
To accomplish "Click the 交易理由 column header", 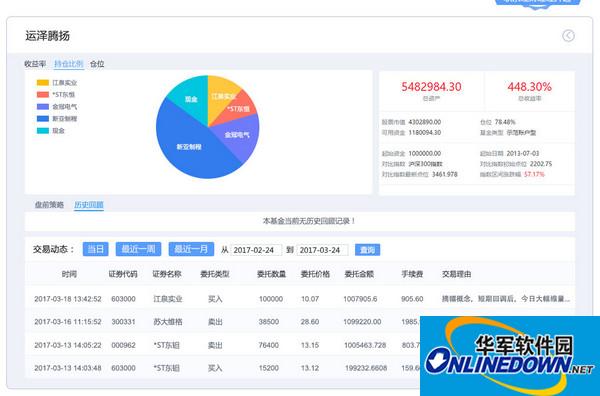I will click(x=457, y=274).
